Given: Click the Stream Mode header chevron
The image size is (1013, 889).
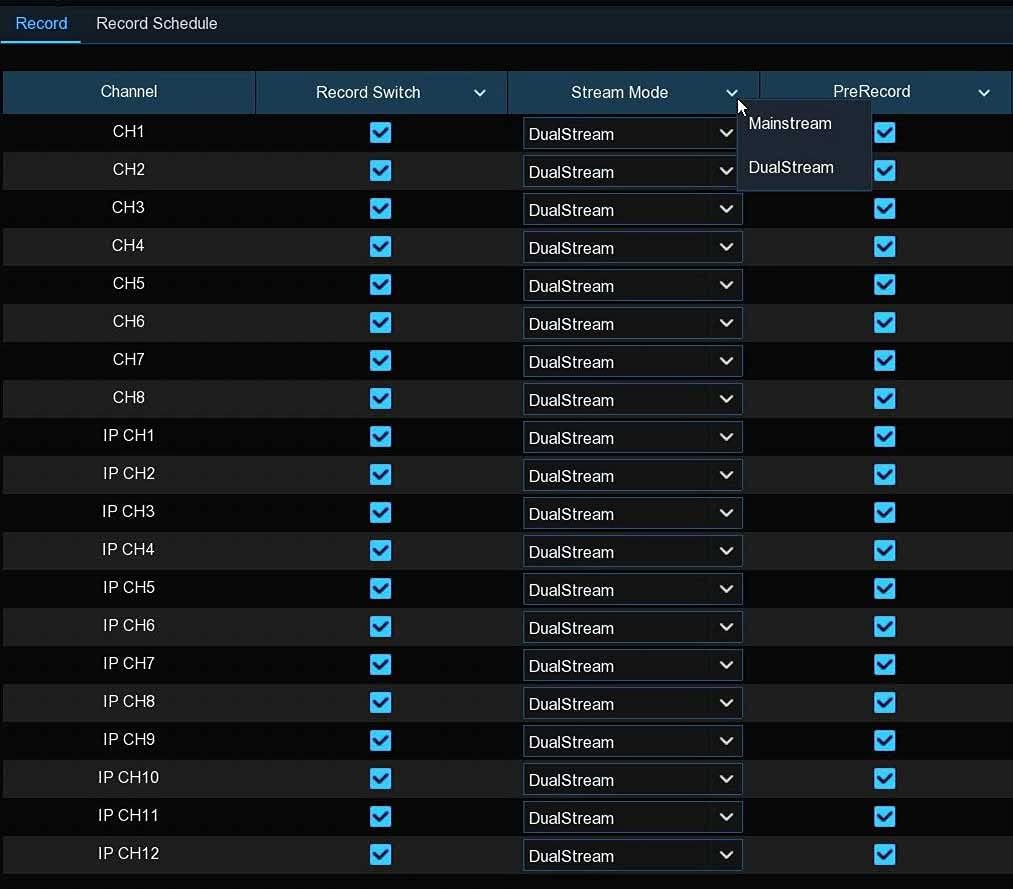Looking at the screenshot, I should tap(731, 92).
